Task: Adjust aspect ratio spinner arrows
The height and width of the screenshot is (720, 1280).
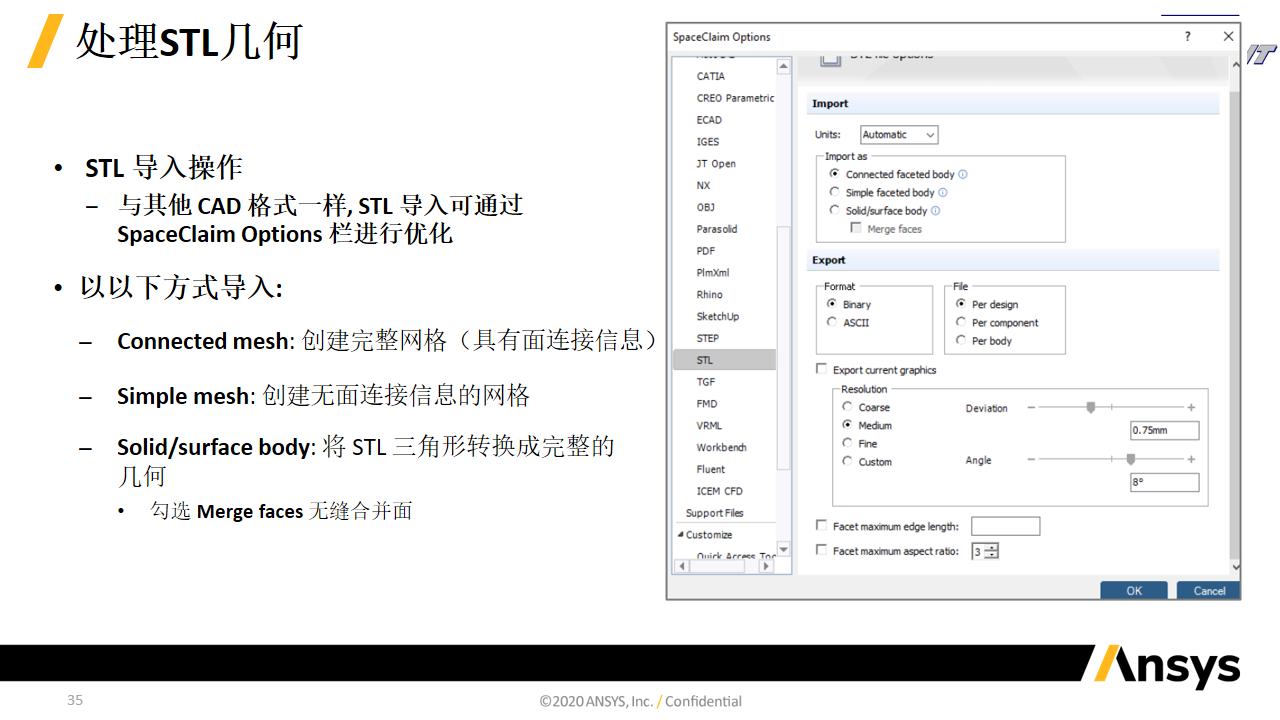Action: click(992, 551)
